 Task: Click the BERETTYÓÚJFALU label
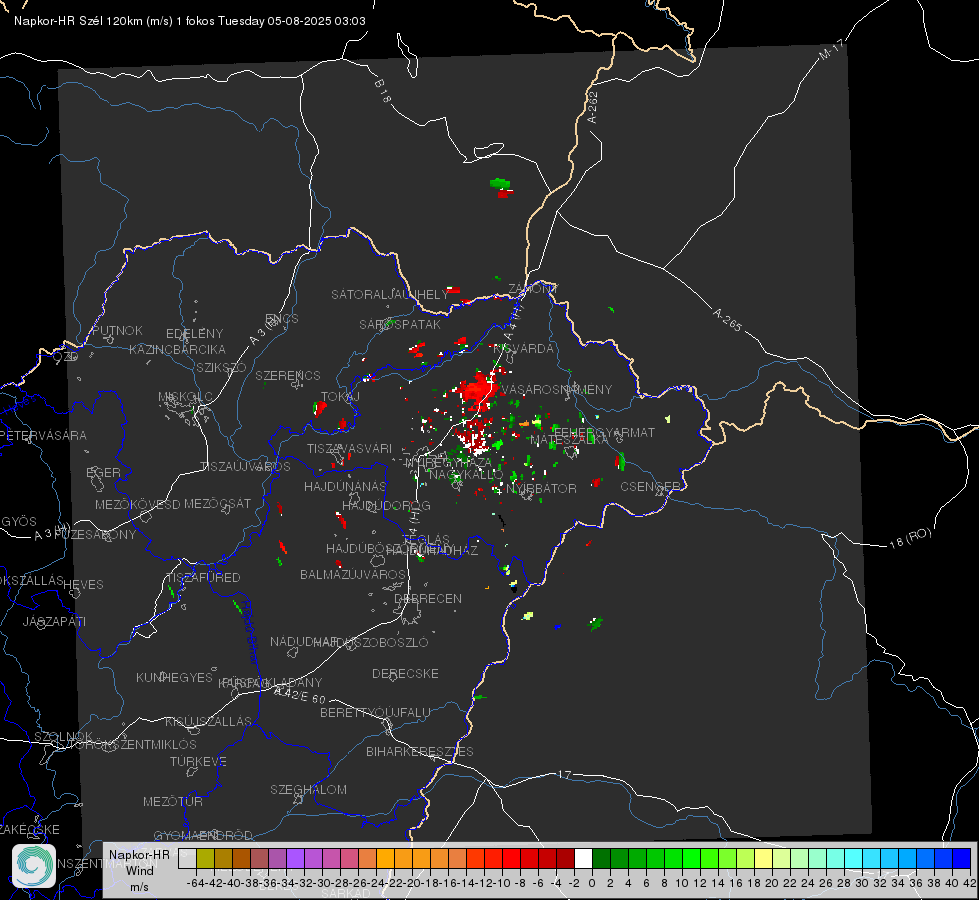[375, 712]
